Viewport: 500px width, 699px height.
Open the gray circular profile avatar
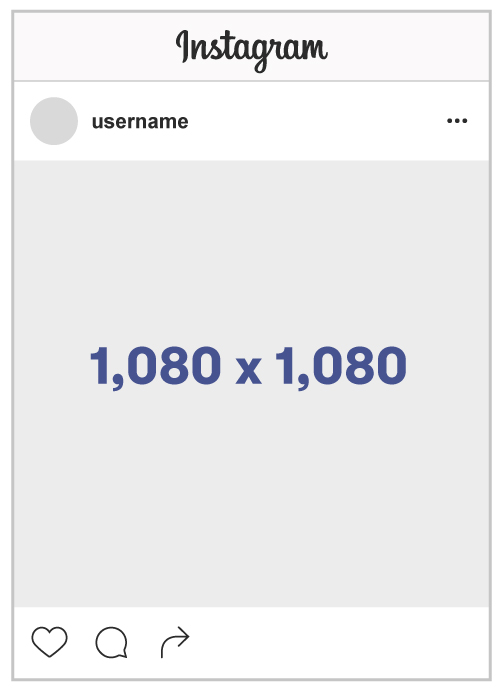[x=54, y=121]
